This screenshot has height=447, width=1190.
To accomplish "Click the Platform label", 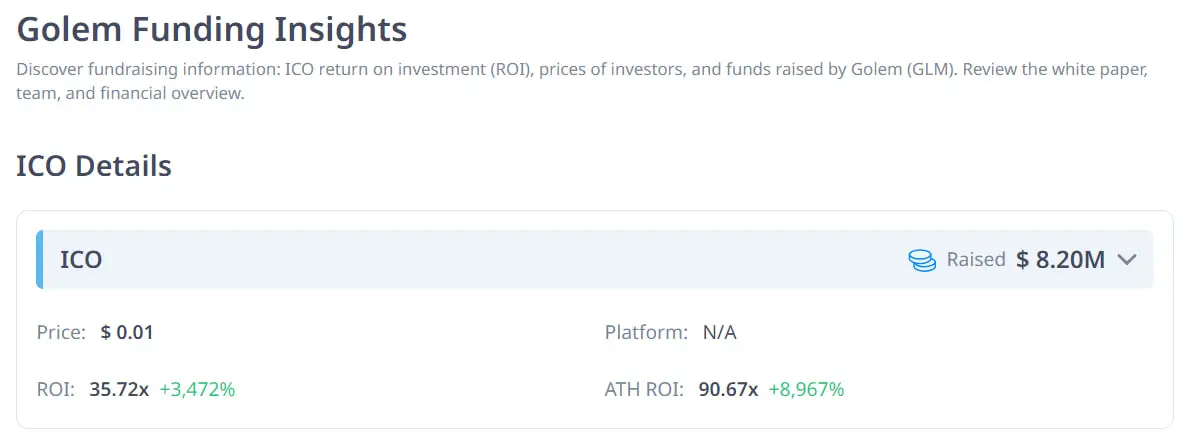I will 646,333.
